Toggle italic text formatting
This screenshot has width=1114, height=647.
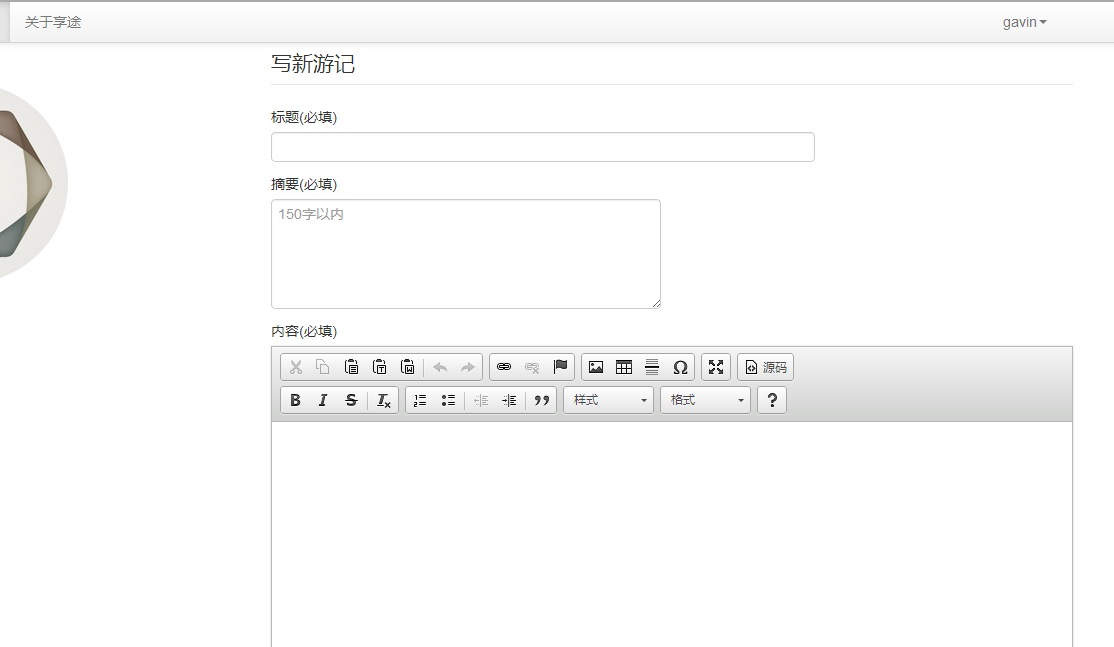coord(323,400)
